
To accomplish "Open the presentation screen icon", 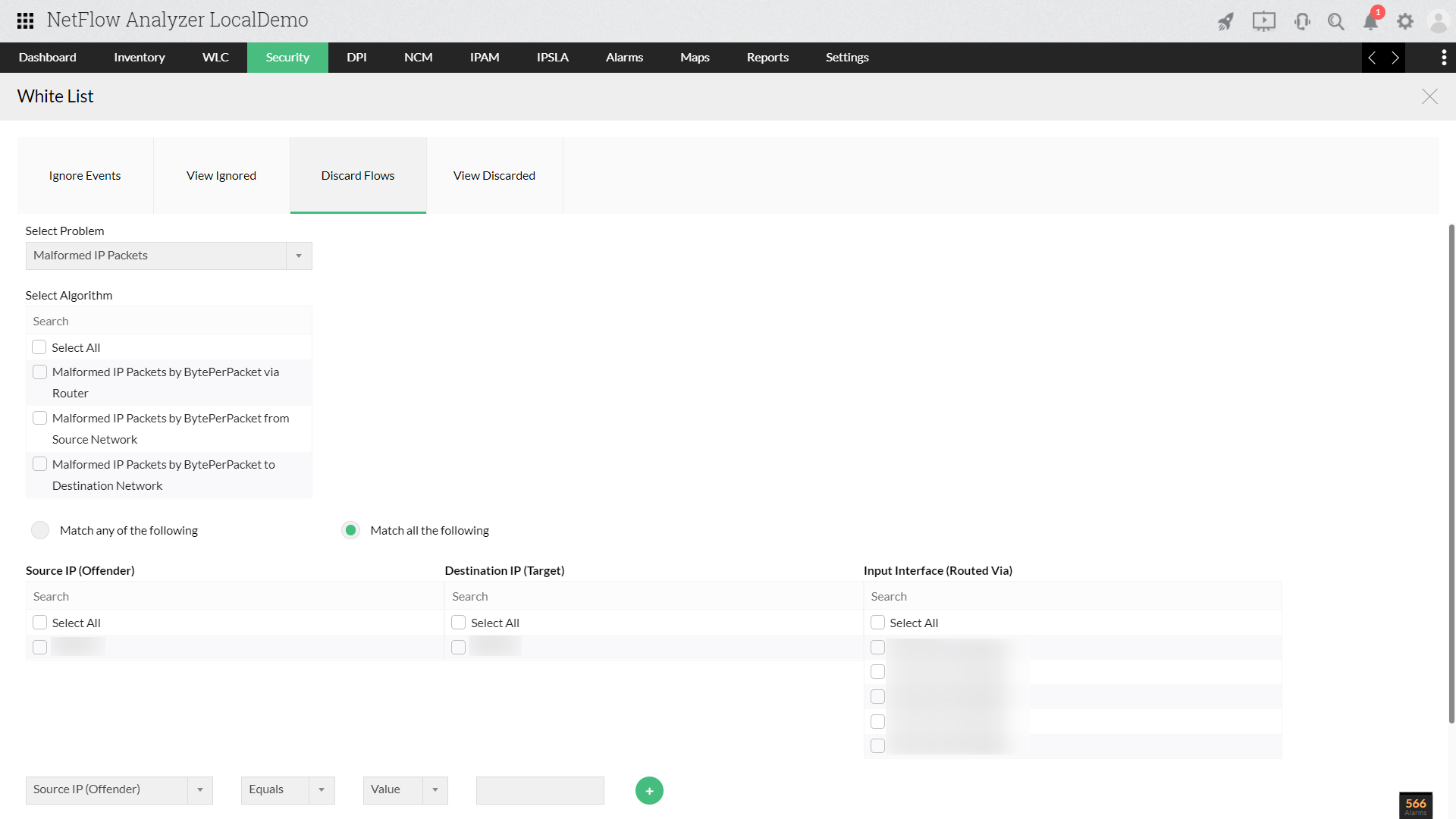I will 1263,21.
